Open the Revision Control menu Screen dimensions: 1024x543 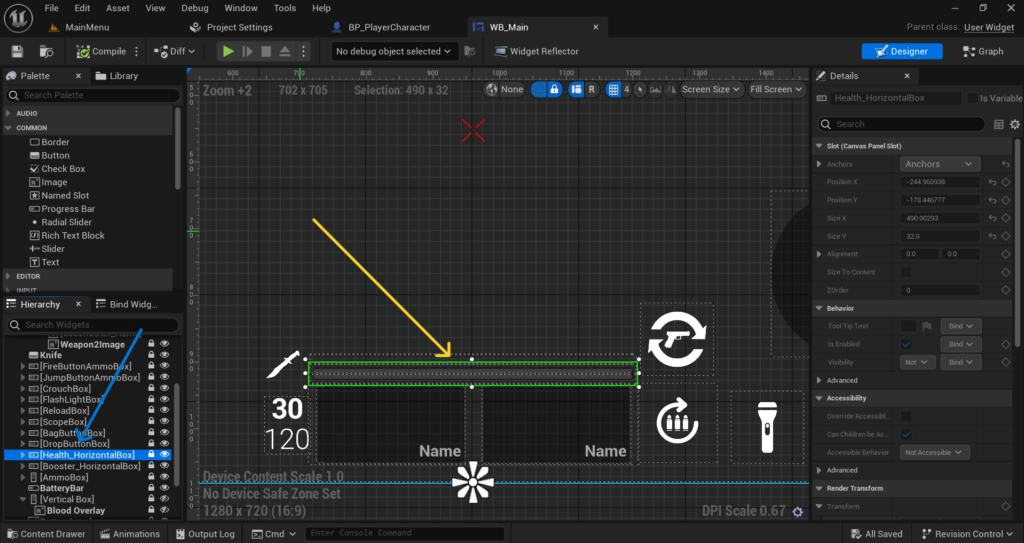point(969,534)
